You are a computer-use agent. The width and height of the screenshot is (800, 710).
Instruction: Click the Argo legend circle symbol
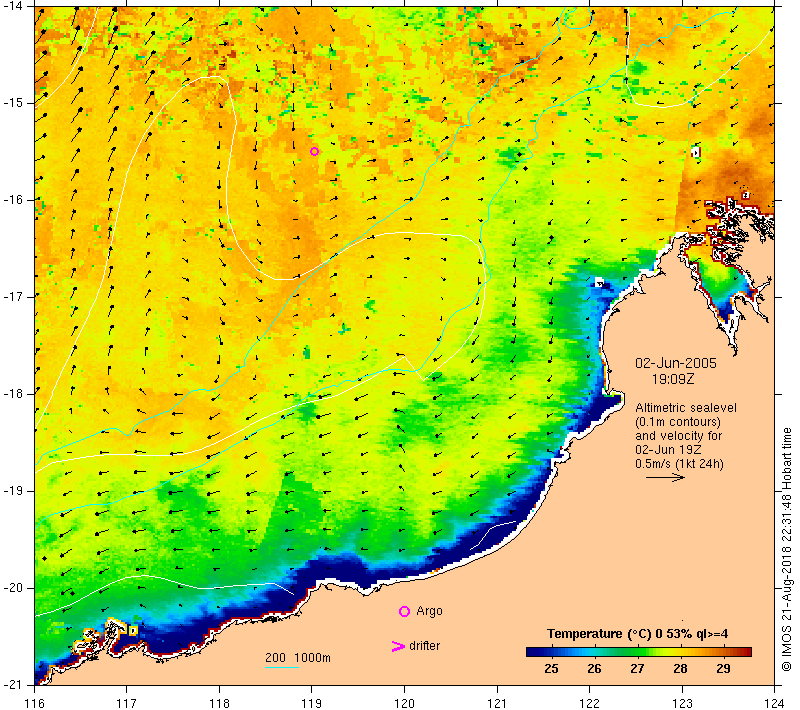pos(404,611)
